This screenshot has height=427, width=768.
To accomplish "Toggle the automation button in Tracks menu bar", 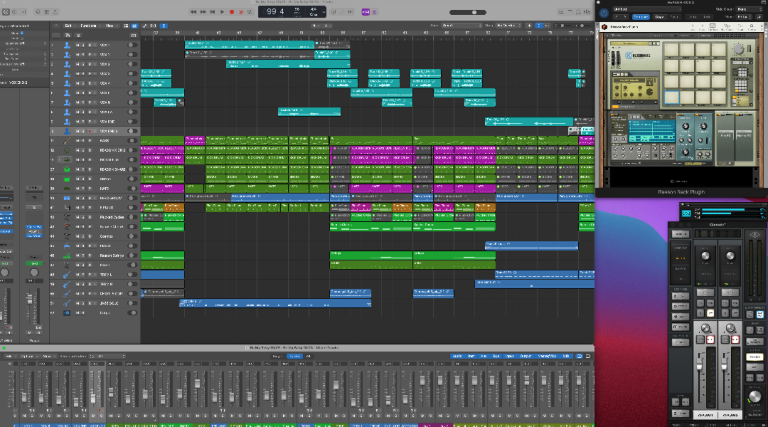I will coord(144,25).
